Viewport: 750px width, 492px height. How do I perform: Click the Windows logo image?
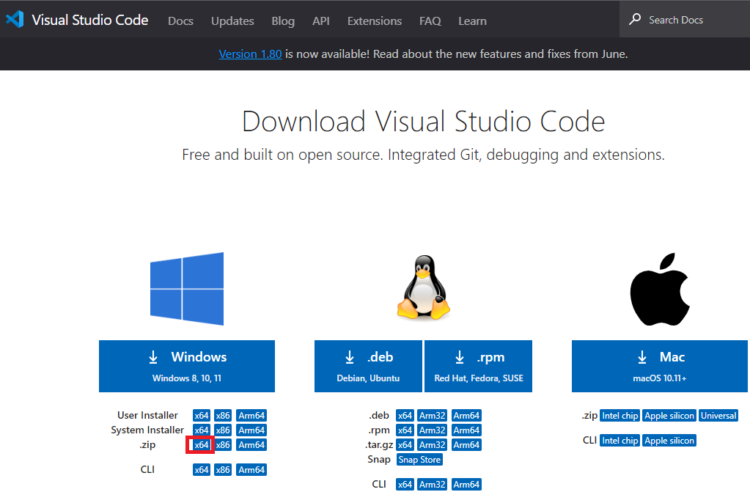coord(187,289)
